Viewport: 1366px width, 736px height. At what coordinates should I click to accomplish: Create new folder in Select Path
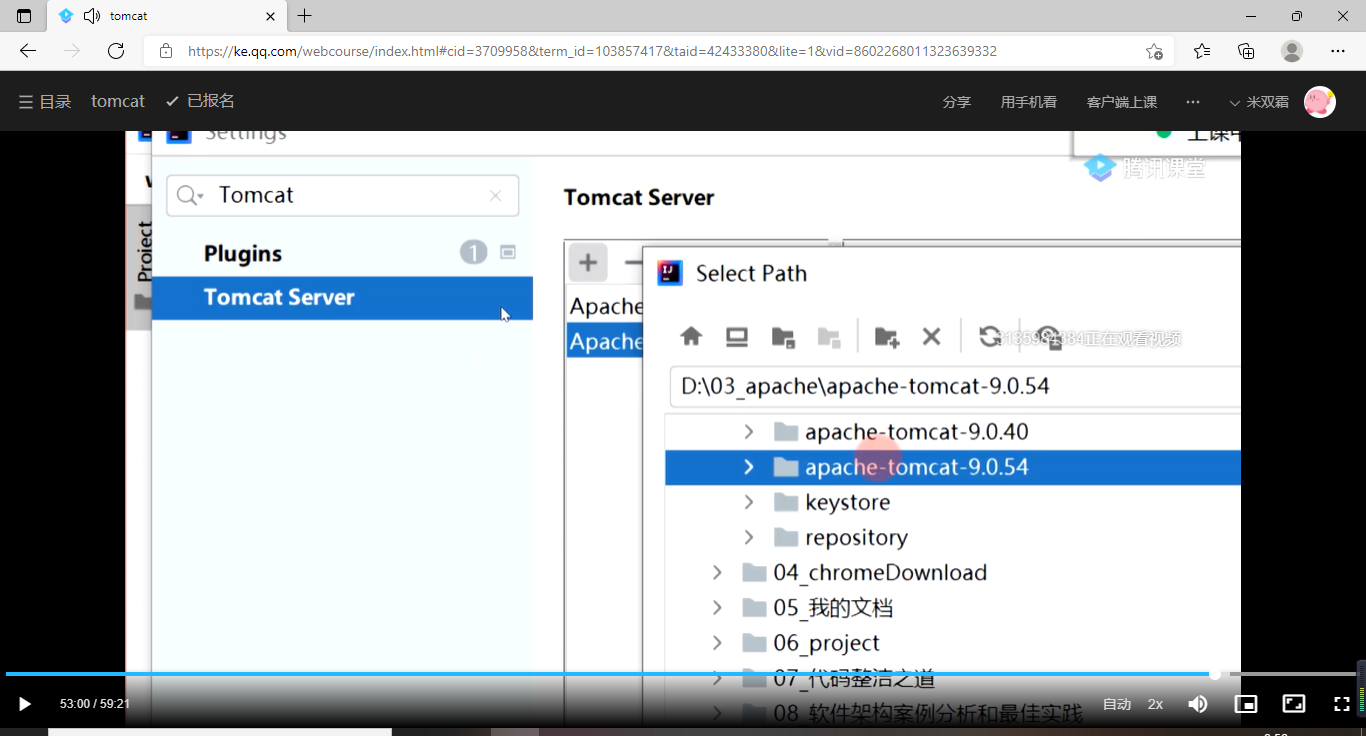(886, 337)
